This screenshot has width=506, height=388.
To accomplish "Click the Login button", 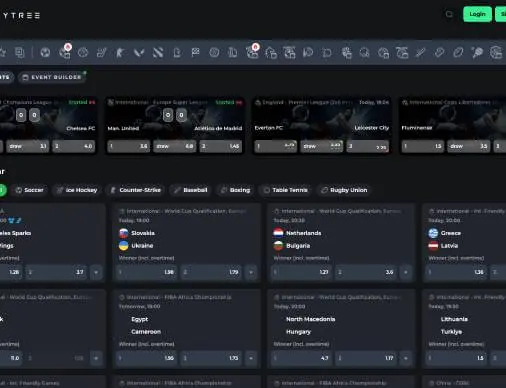I will click(x=477, y=14).
